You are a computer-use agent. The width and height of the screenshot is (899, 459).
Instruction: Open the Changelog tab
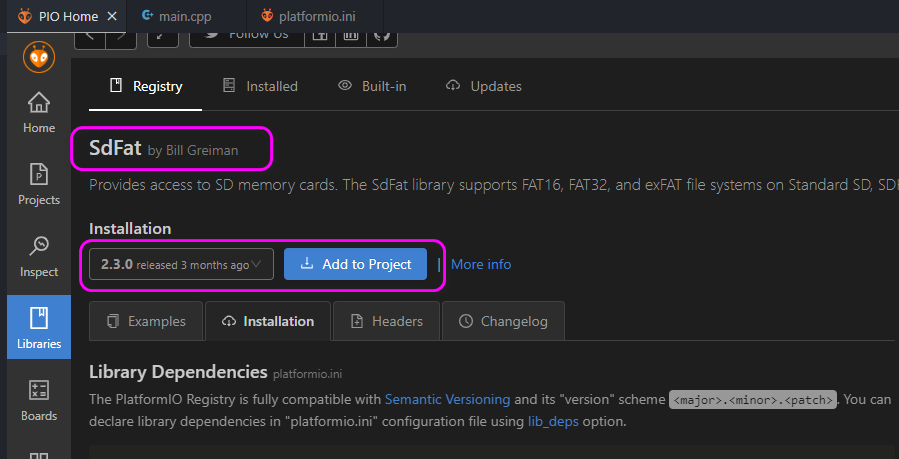pos(503,321)
